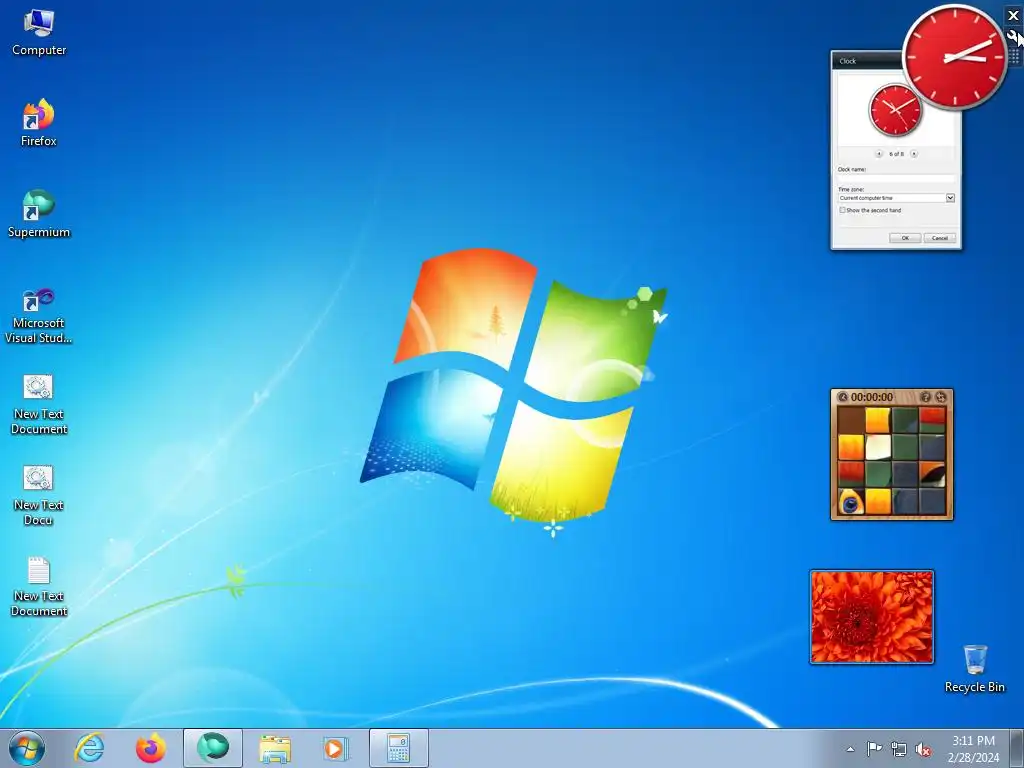The width and height of the screenshot is (1024, 768).
Task: Select the Supermium desktop shortcut
Action: 39,214
